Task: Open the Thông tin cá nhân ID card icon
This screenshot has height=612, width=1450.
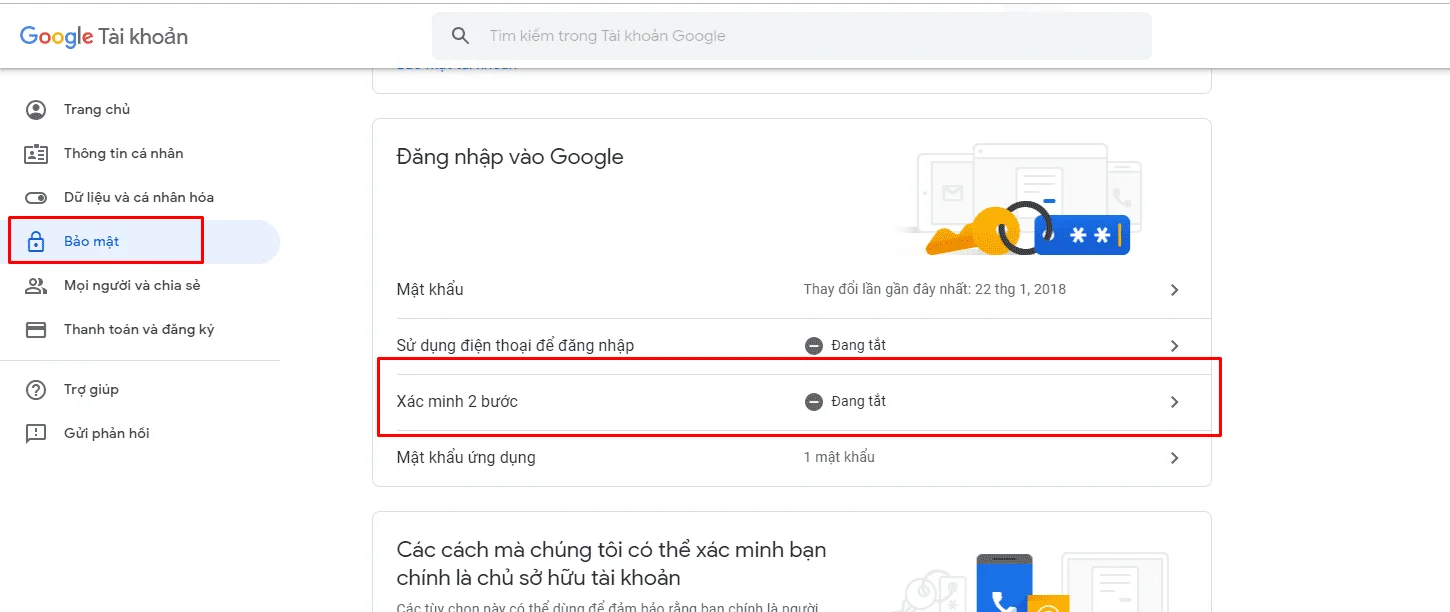Action: (x=36, y=154)
